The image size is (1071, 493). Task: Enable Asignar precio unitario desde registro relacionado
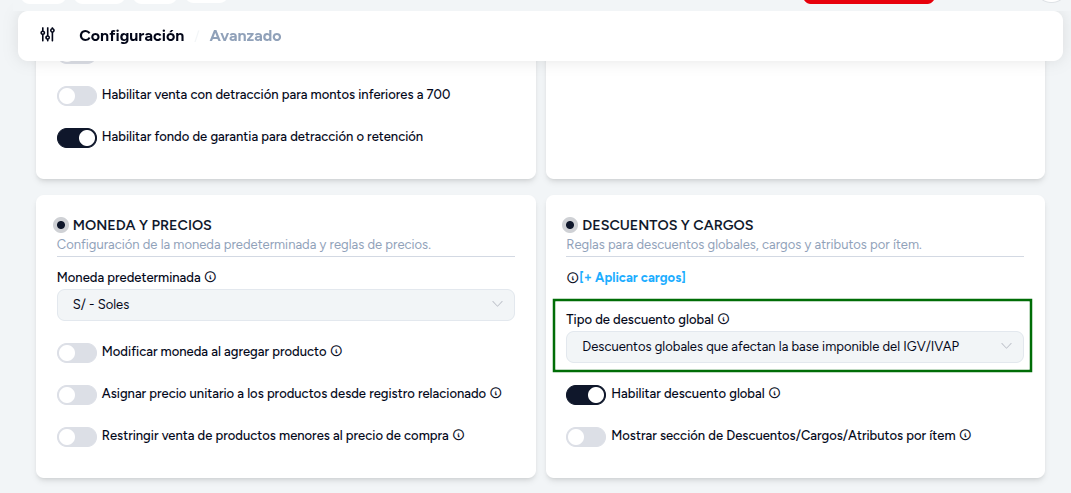[x=76, y=395]
